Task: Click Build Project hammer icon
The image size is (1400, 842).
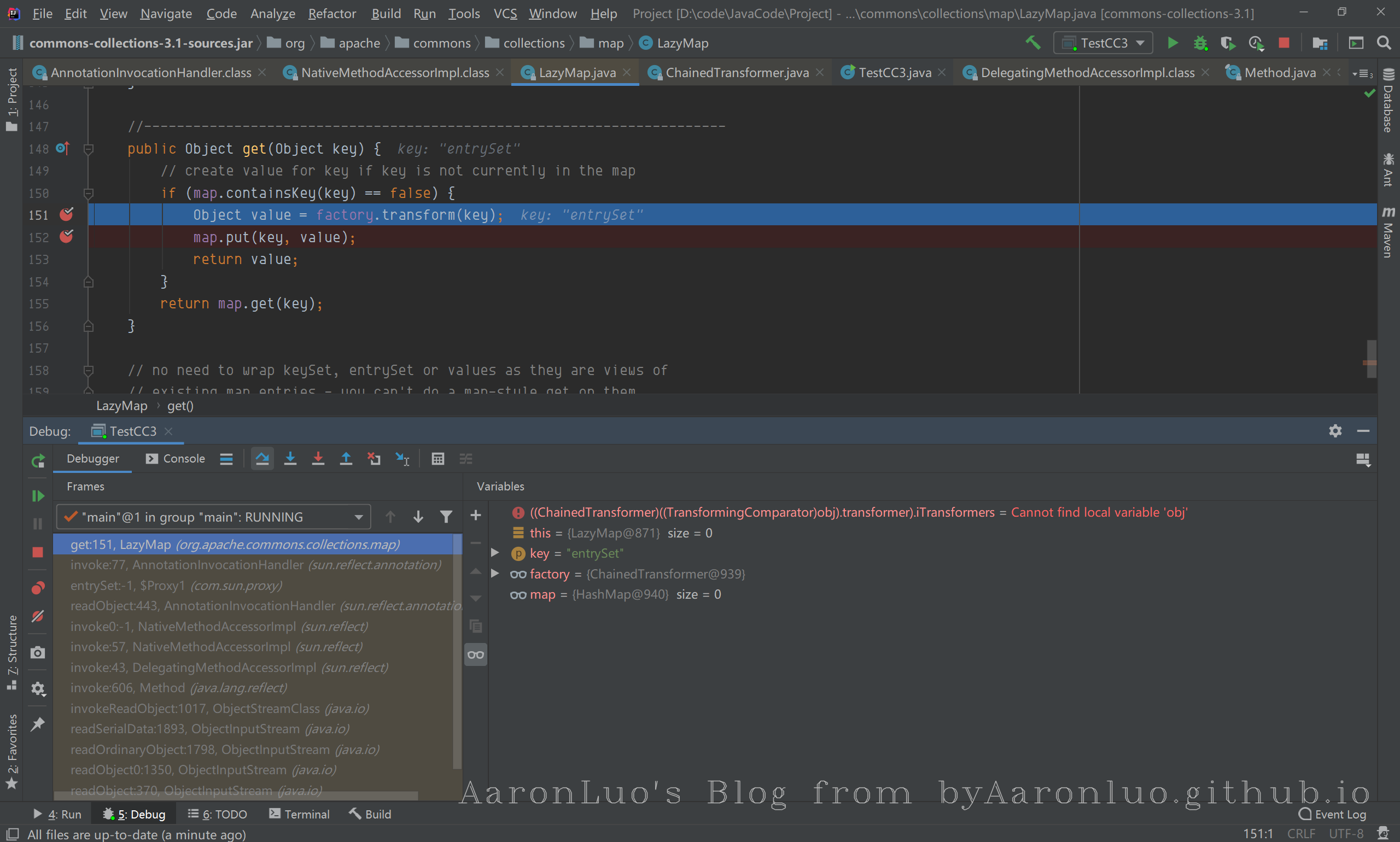Action: coord(1033,43)
